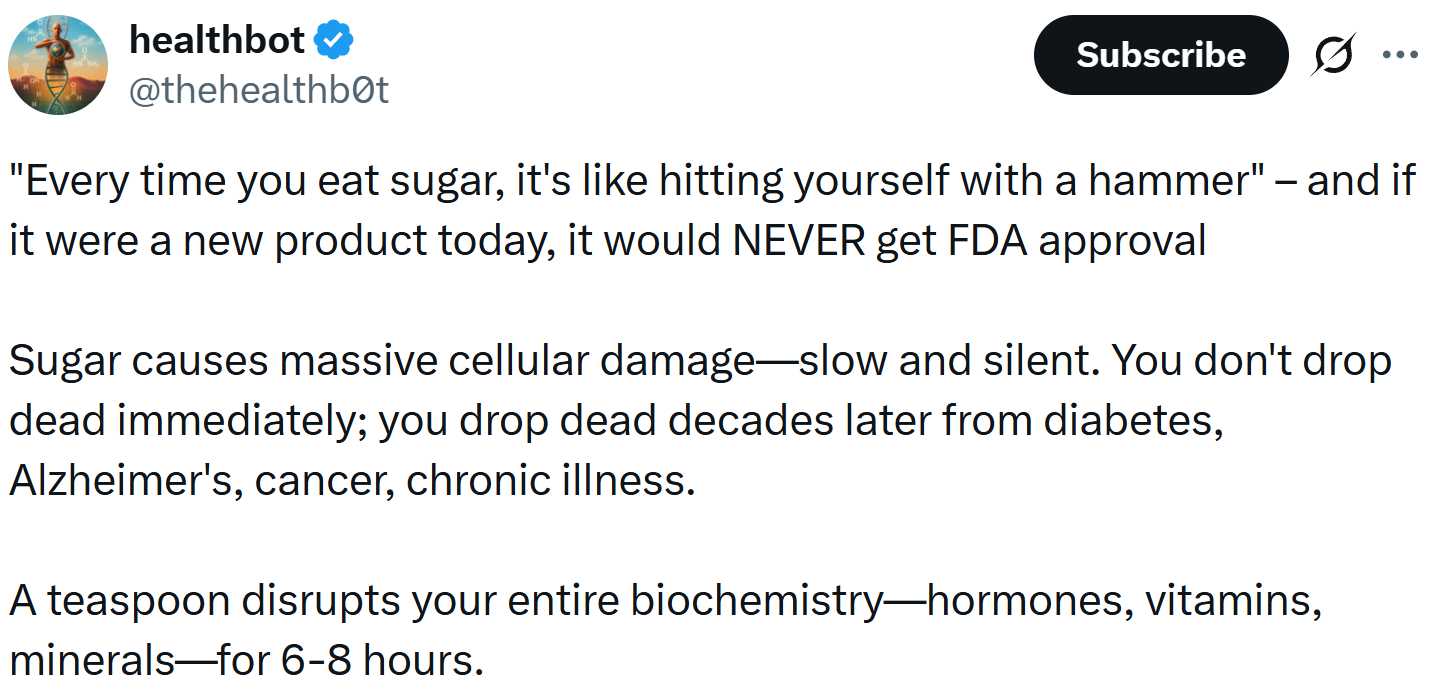Click the "Alzheimer's, cancer, chronic illness" line
The height and width of the screenshot is (690, 1432).
[x=351, y=481]
